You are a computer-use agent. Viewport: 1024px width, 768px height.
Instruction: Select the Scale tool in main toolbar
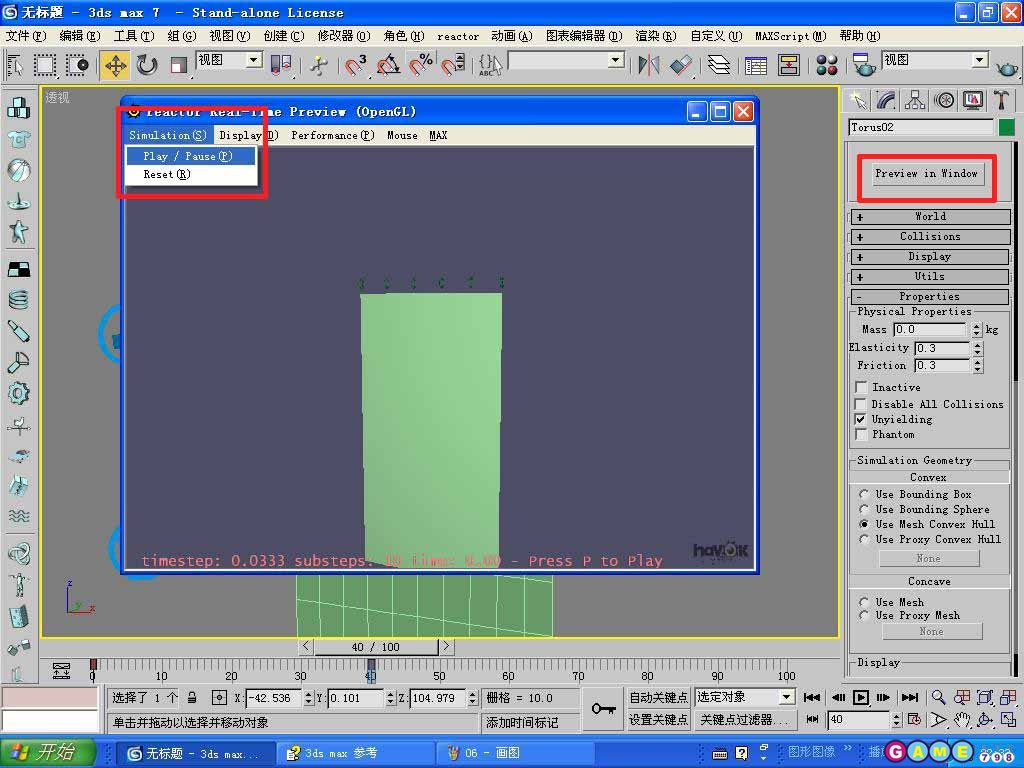pos(178,65)
